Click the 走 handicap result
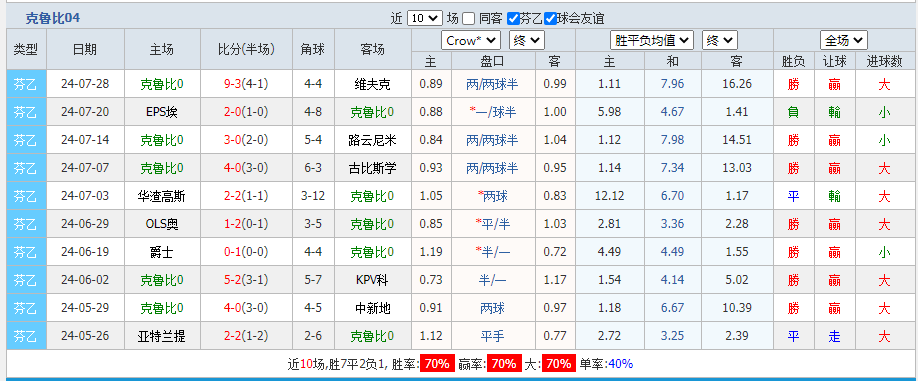The width and height of the screenshot is (918, 381). (x=834, y=337)
